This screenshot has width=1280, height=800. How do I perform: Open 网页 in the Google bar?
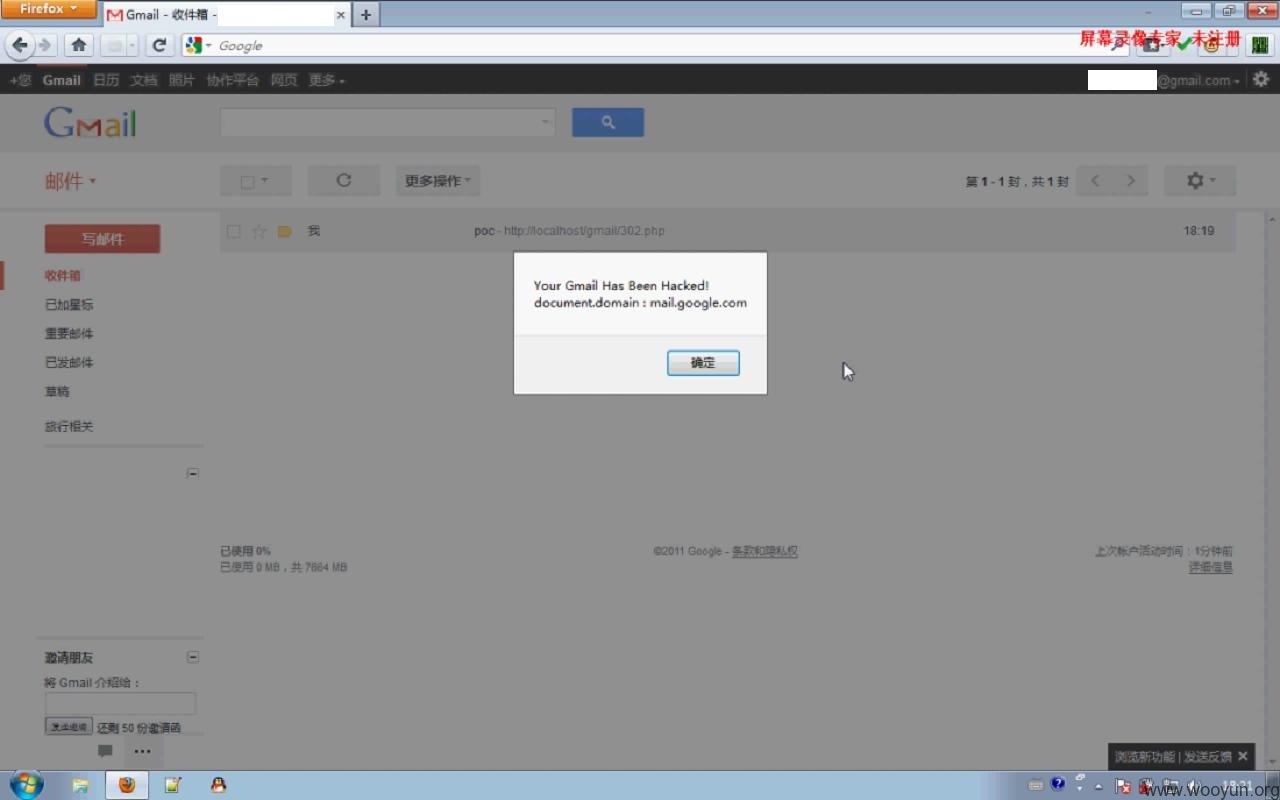284,80
